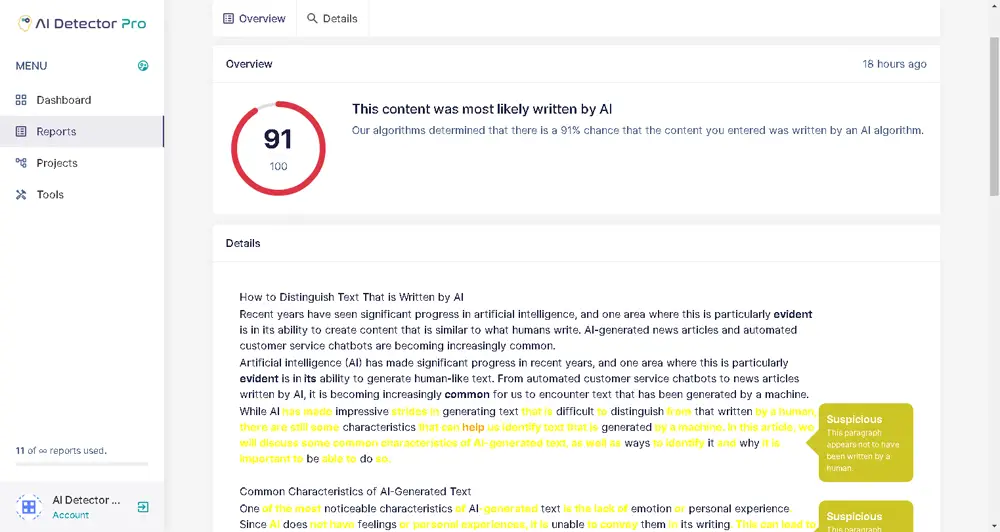Click the account avatar icon

pyautogui.click(x=29, y=507)
